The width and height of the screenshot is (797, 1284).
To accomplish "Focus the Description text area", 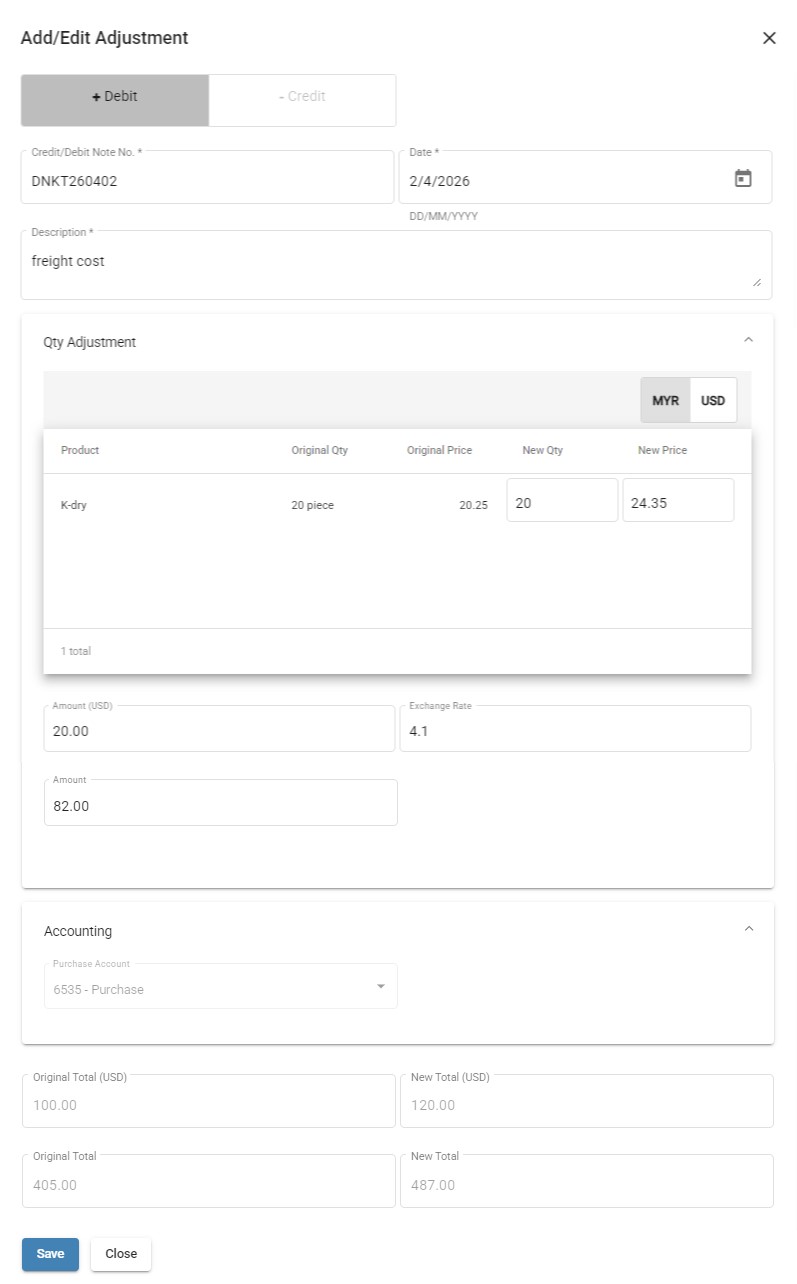I will 396,266.
